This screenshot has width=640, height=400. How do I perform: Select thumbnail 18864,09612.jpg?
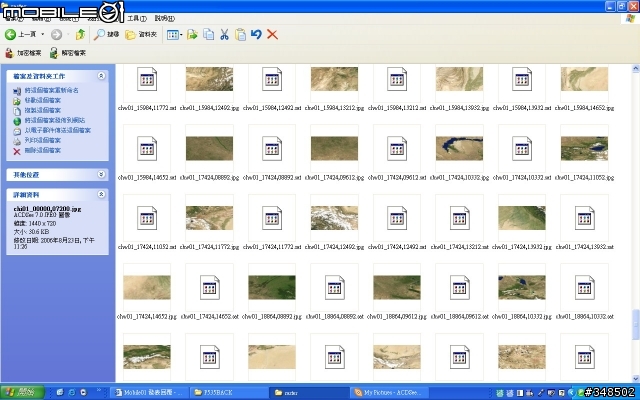397,287
